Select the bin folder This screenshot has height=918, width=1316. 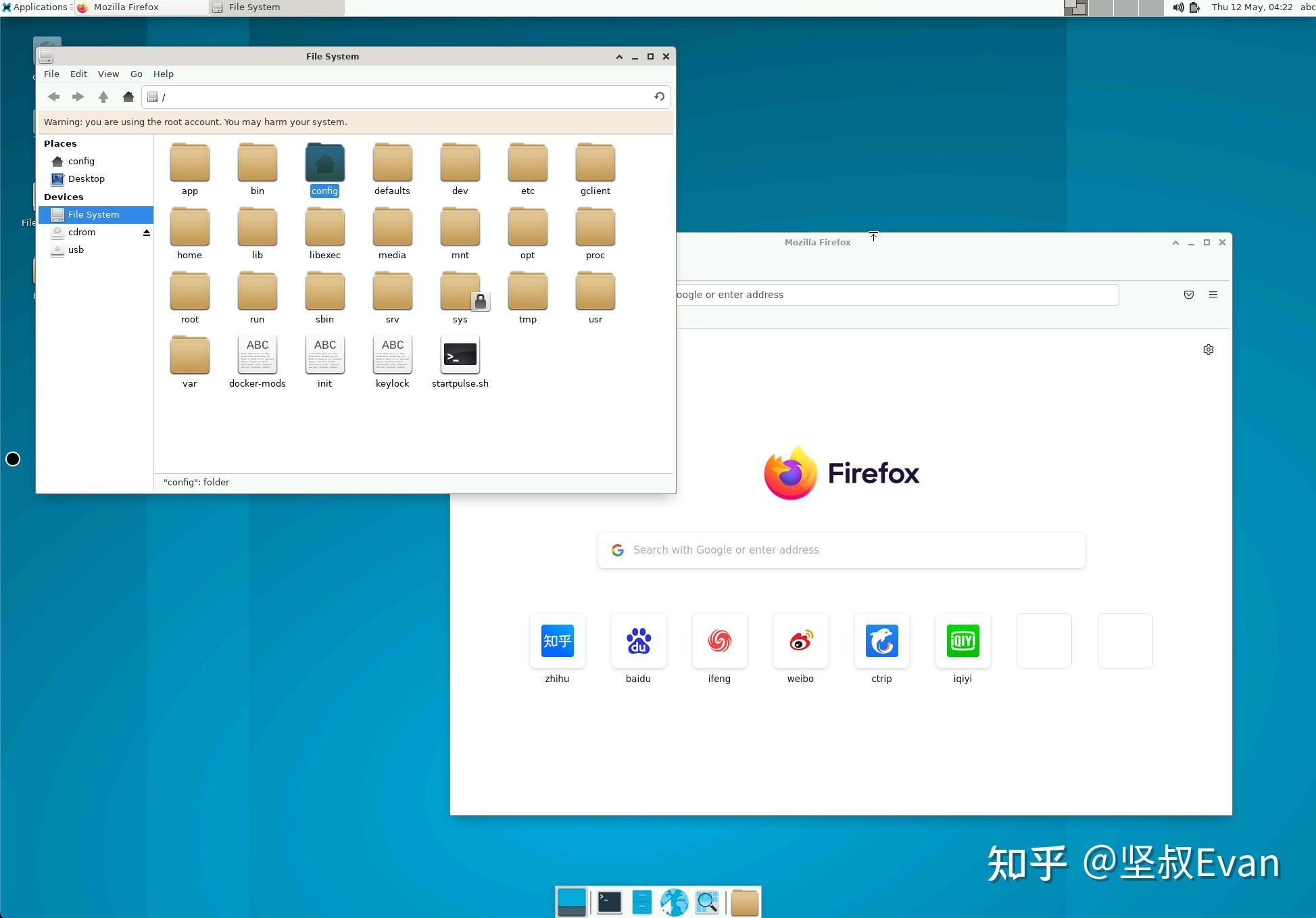point(258,169)
